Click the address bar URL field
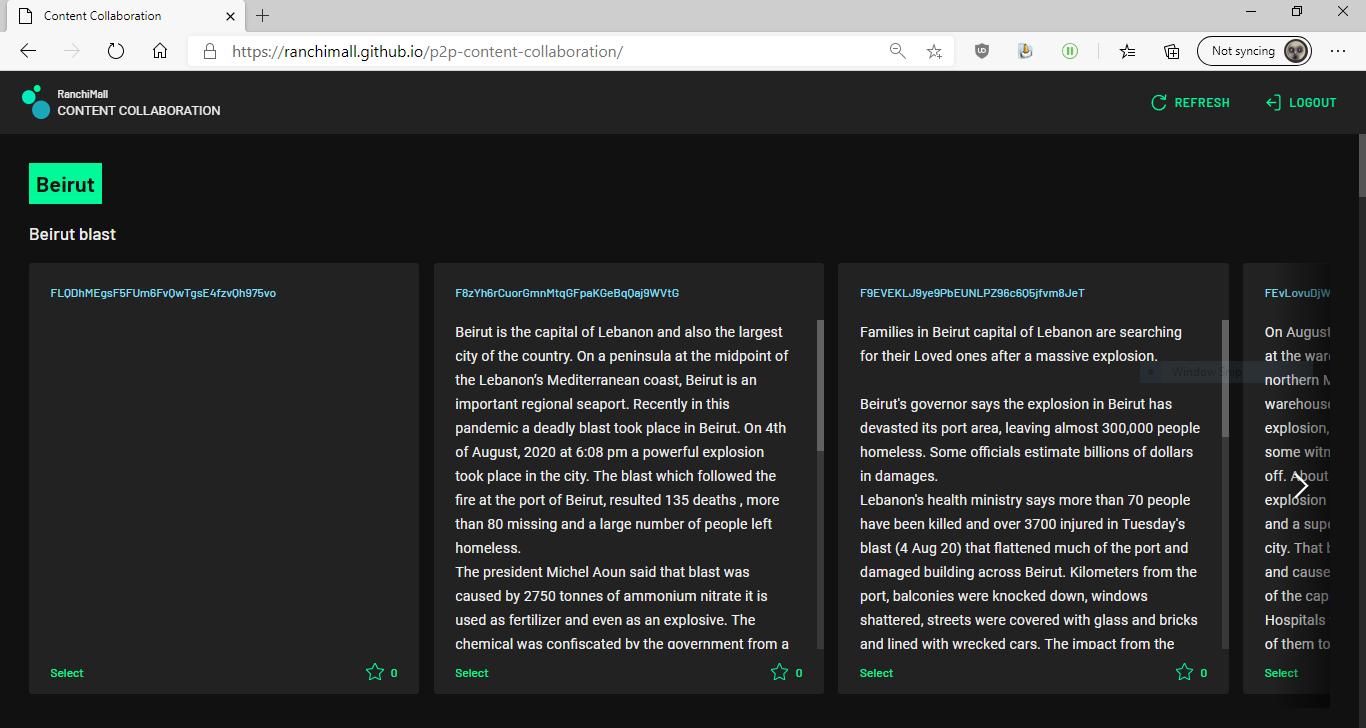Viewport: 1366px width, 728px height. point(550,51)
